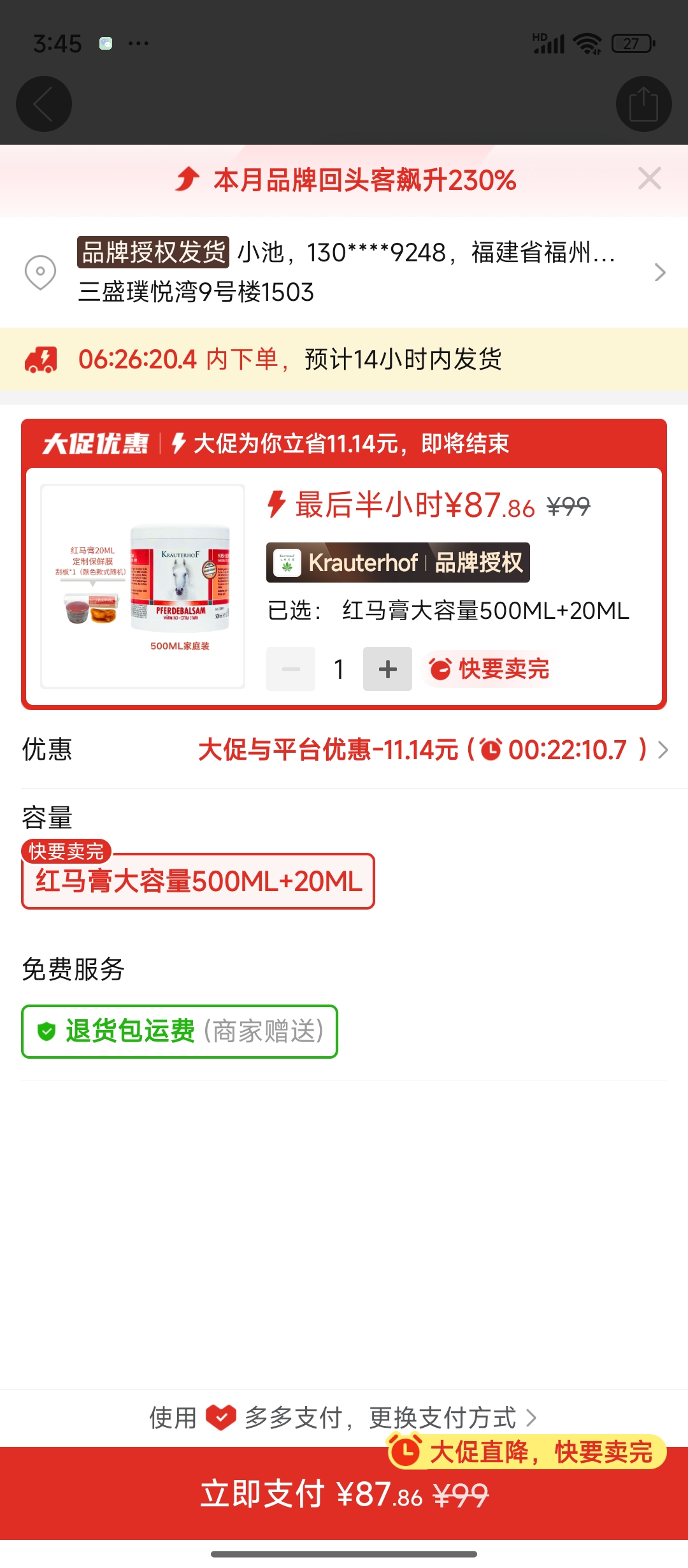Expand the 优惠 discount details chevron

(663, 750)
